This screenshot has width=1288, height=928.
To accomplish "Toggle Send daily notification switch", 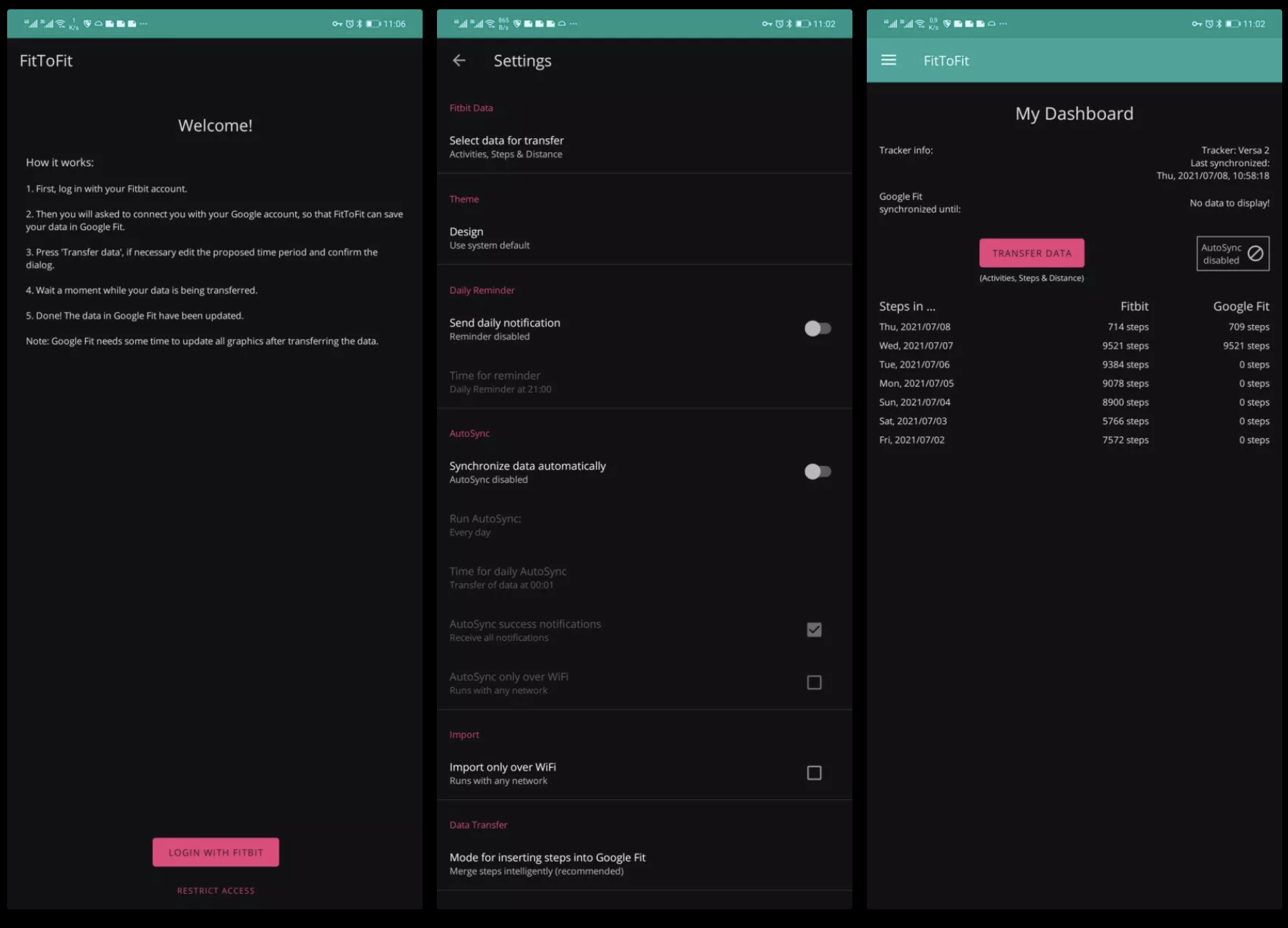I will pyautogui.click(x=817, y=329).
